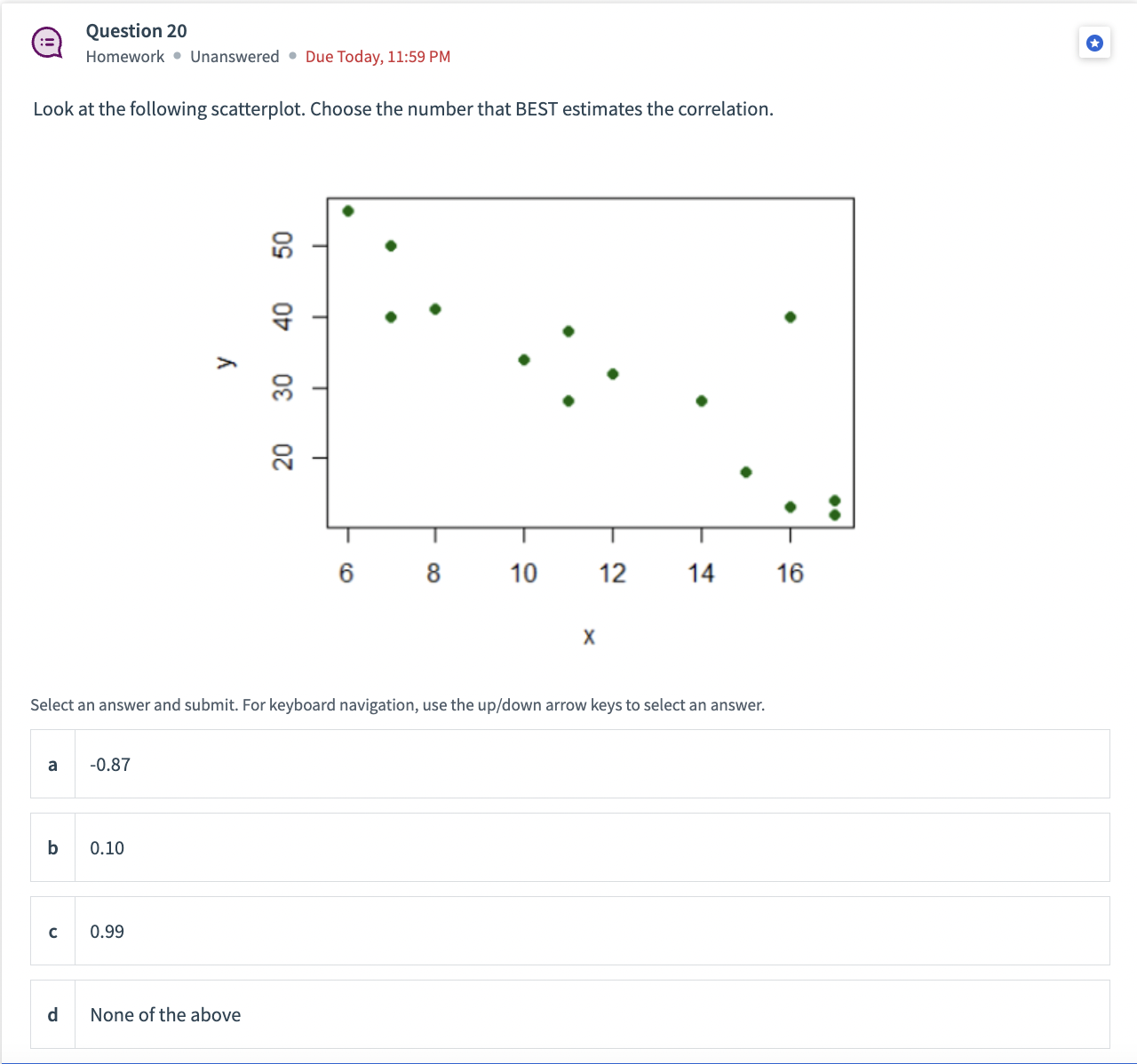
Task: Click the Unanswered status label
Action: (234, 56)
